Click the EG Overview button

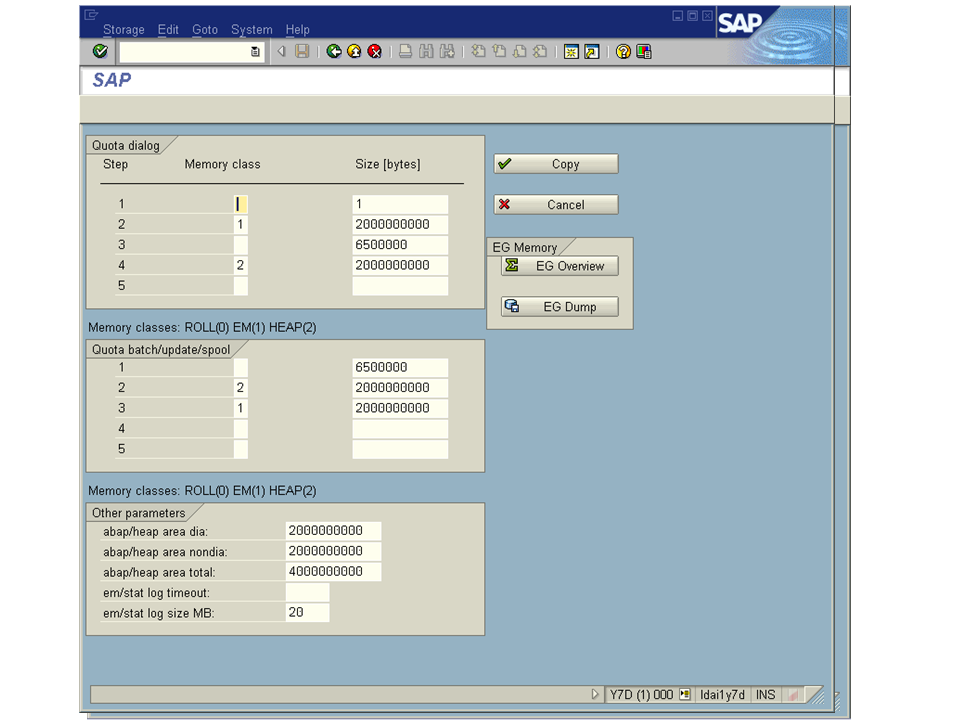coord(560,266)
